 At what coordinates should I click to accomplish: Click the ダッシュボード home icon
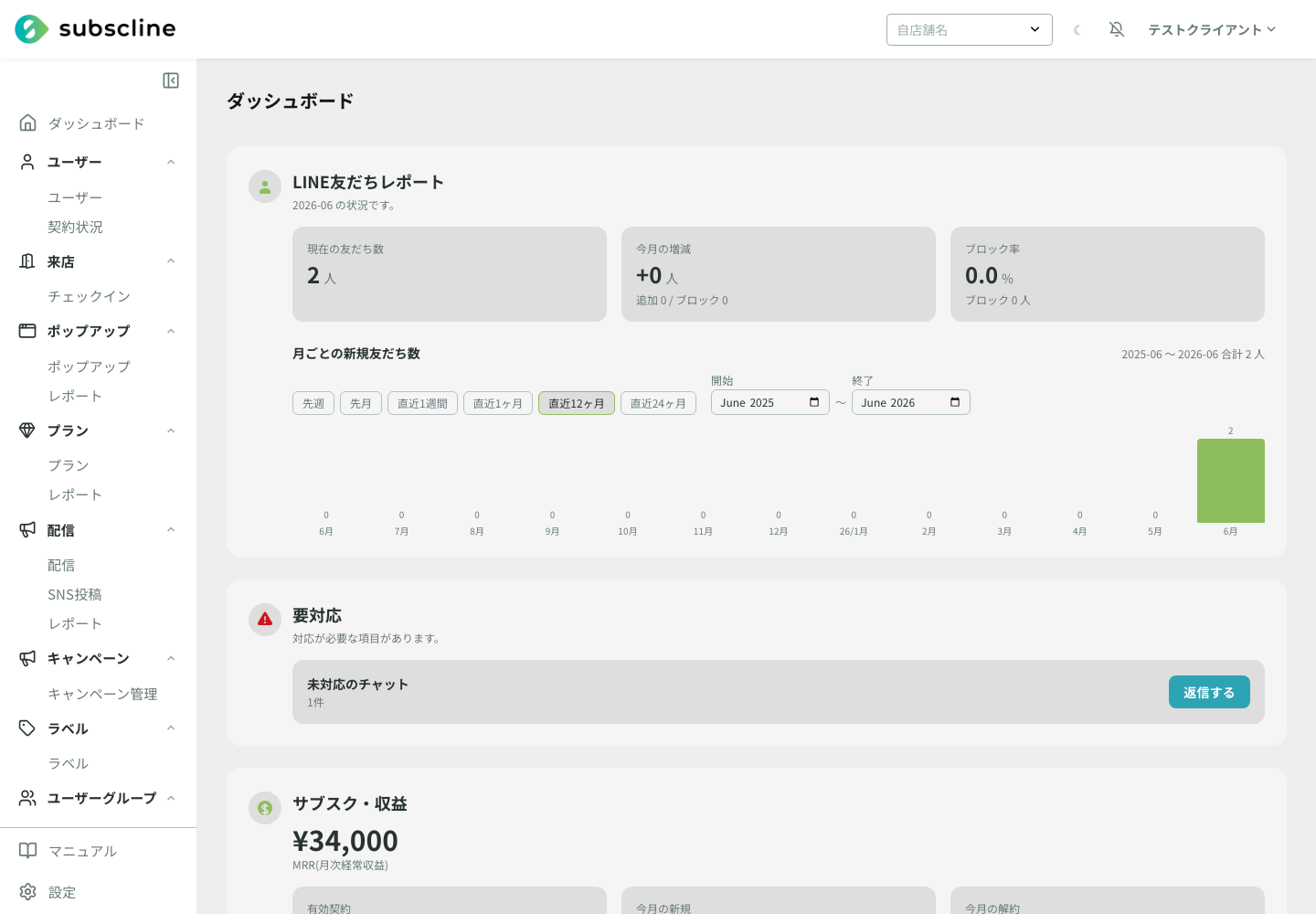[28, 122]
